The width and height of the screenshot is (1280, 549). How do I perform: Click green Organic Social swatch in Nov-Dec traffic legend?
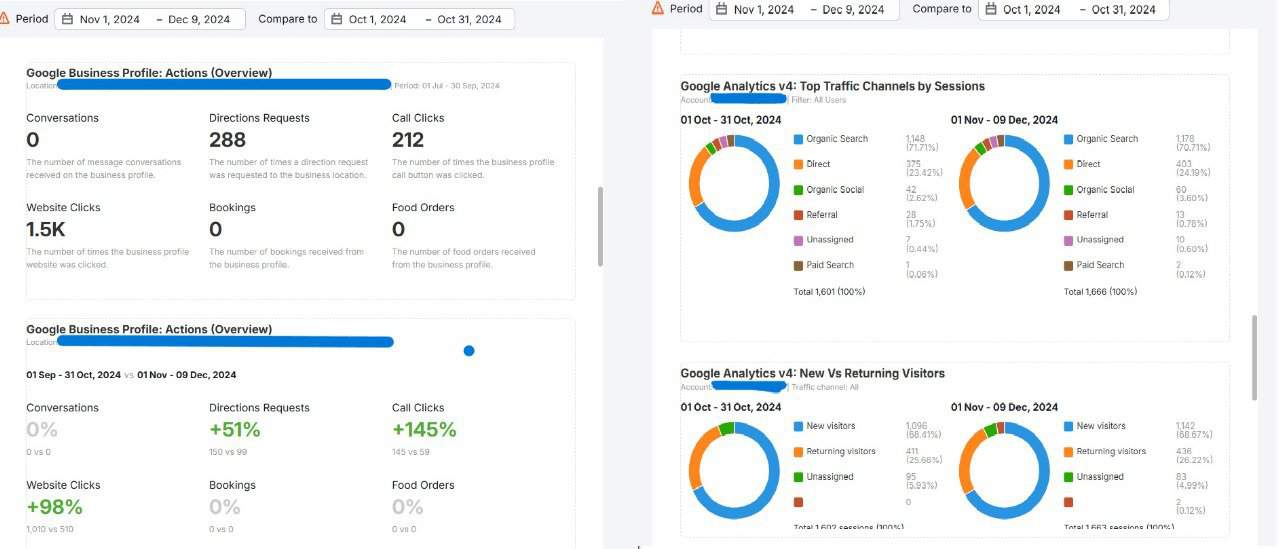[1068, 190]
